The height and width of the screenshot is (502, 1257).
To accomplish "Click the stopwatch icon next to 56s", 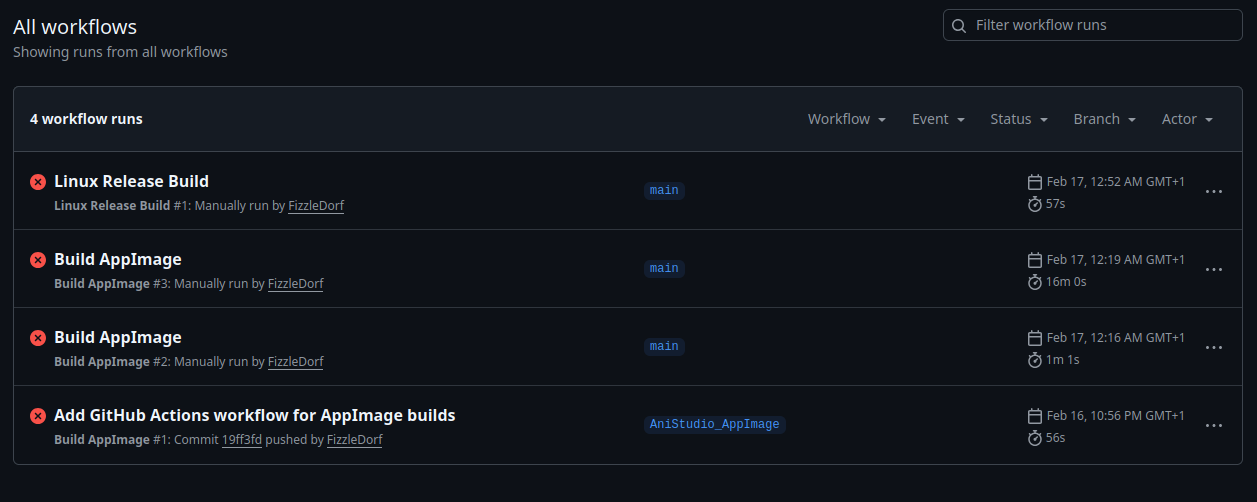I will click(1035, 438).
